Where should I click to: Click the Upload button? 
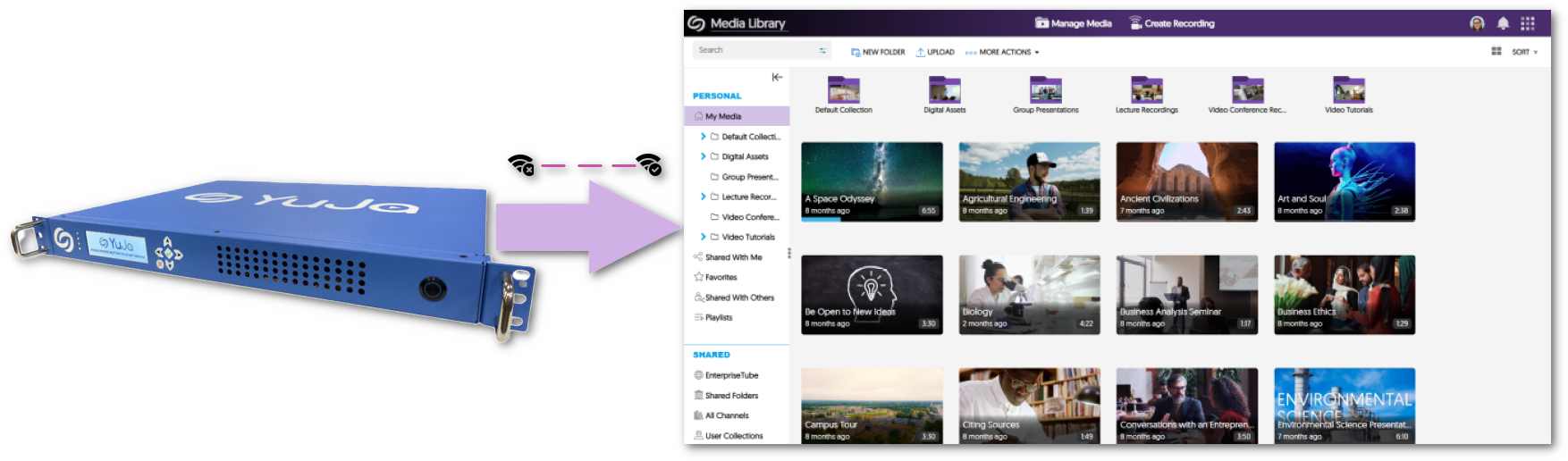(935, 52)
